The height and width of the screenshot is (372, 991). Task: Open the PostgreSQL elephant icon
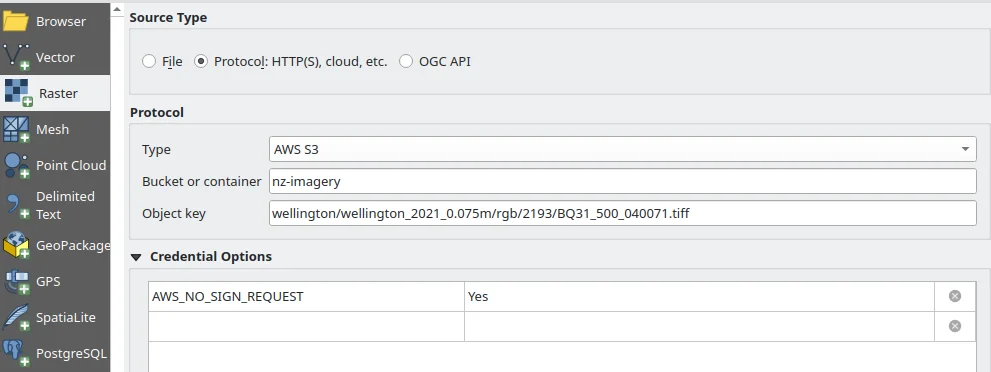16,353
